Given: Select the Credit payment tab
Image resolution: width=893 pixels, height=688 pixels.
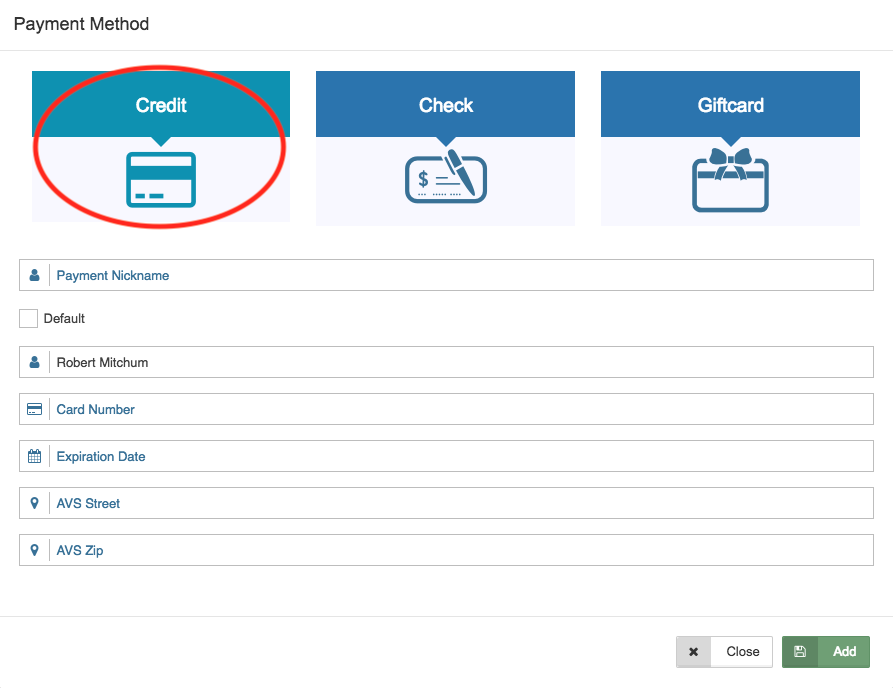Looking at the screenshot, I should (161, 105).
